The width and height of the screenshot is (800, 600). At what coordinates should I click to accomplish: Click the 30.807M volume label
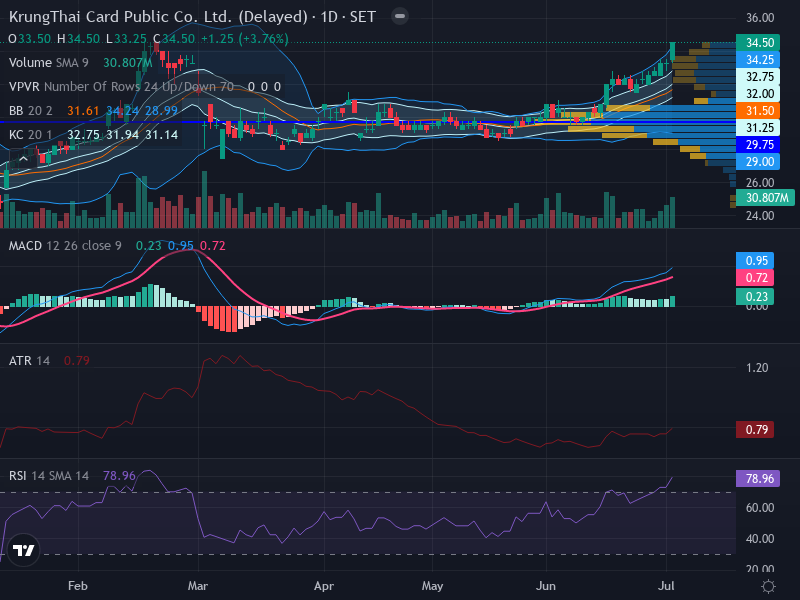pyautogui.click(x=765, y=197)
